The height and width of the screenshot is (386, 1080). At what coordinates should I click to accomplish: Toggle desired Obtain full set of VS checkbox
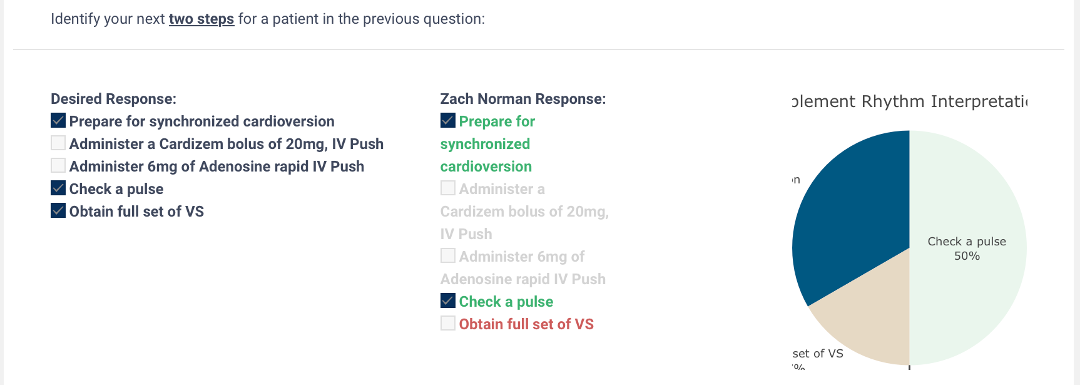[x=59, y=211]
